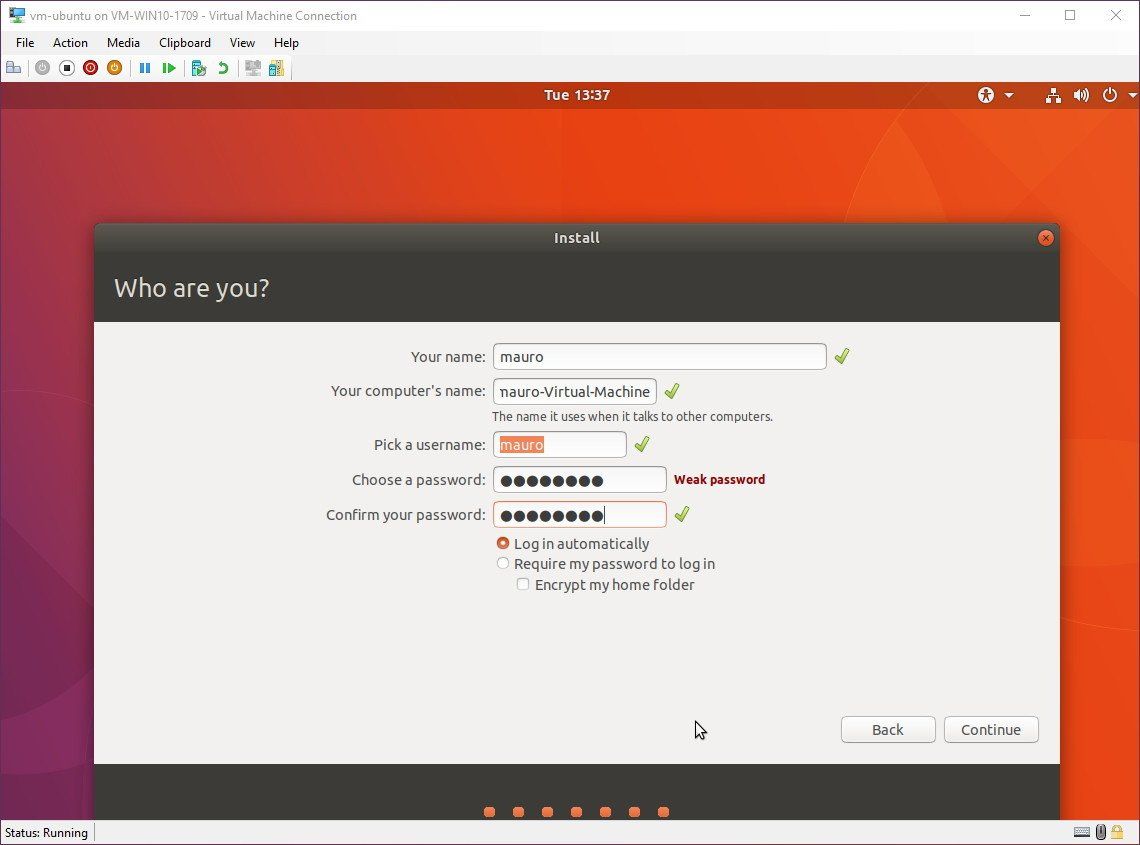1140x845 pixels.
Task: Click the greyed Start VM toolbar icon
Action: [x=42, y=68]
